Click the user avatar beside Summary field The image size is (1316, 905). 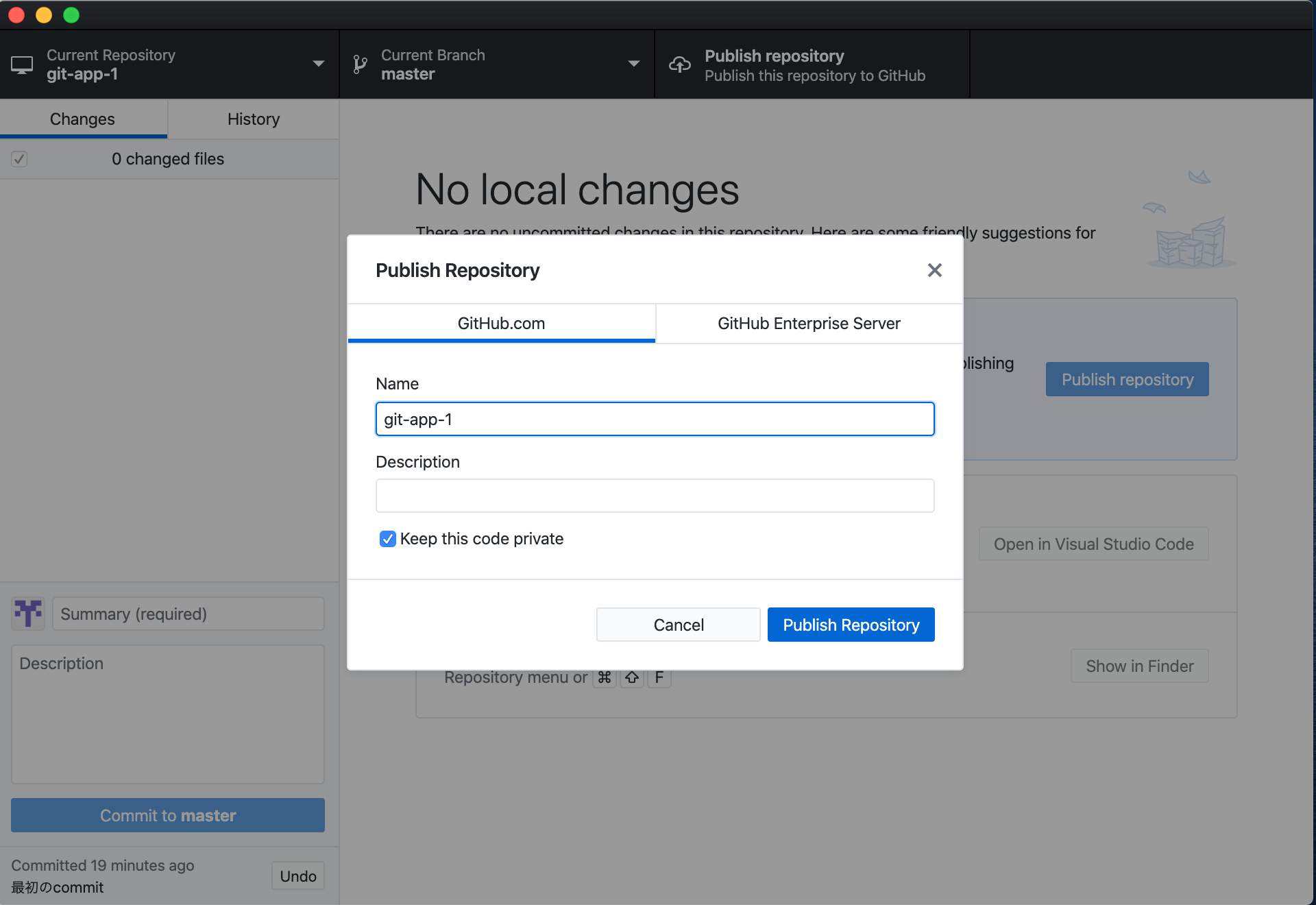[28, 613]
